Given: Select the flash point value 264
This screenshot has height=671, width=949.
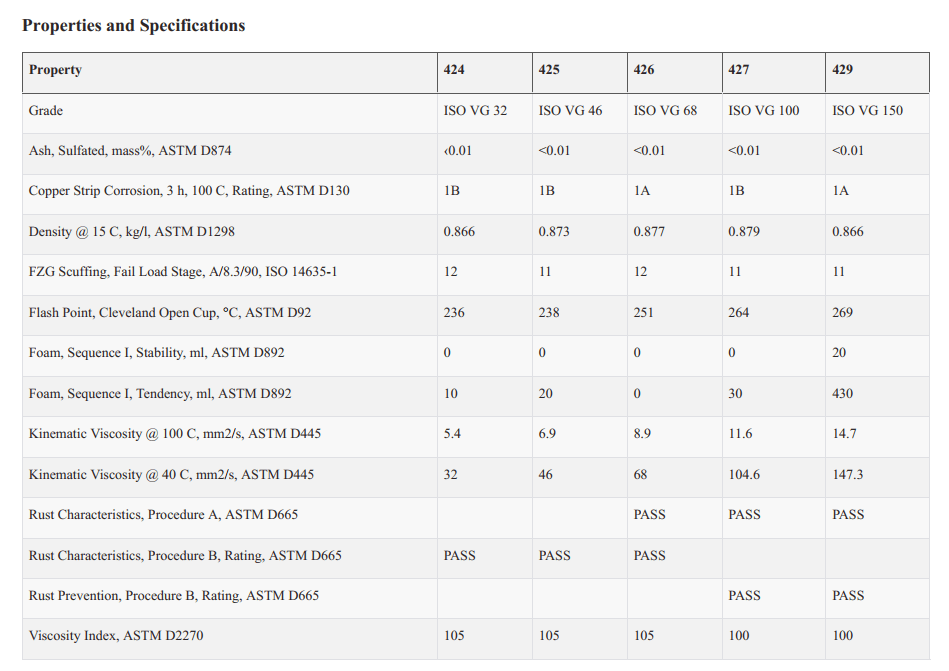Looking at the screenshot, I should (x=738, y=313).
